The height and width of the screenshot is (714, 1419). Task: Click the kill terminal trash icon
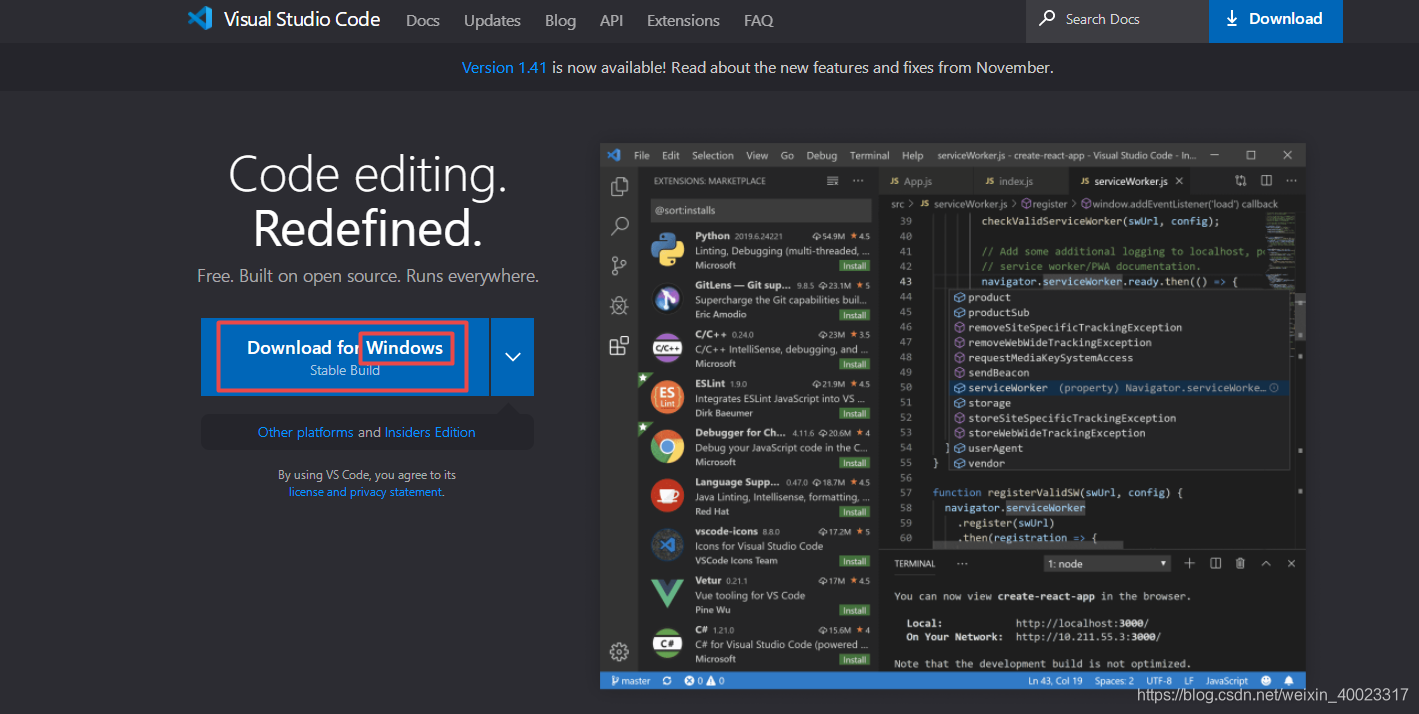click(x=1241, y=563)
